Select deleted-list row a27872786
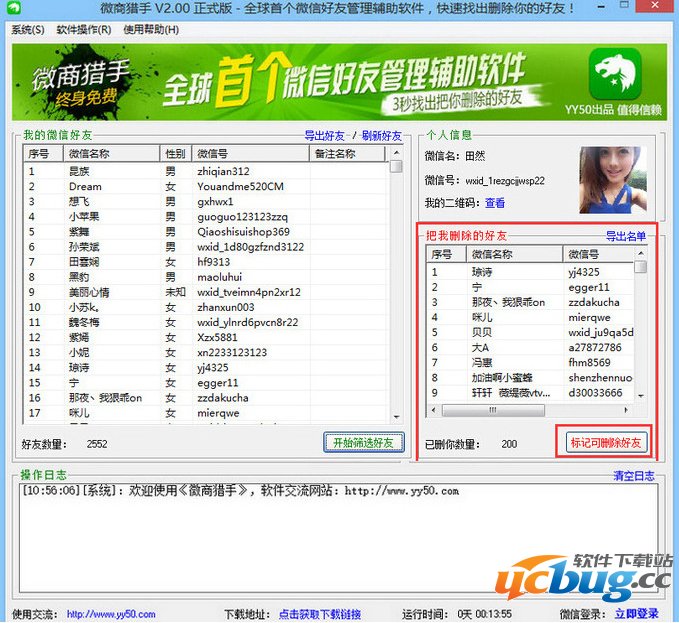 click(x=530, y=348)
